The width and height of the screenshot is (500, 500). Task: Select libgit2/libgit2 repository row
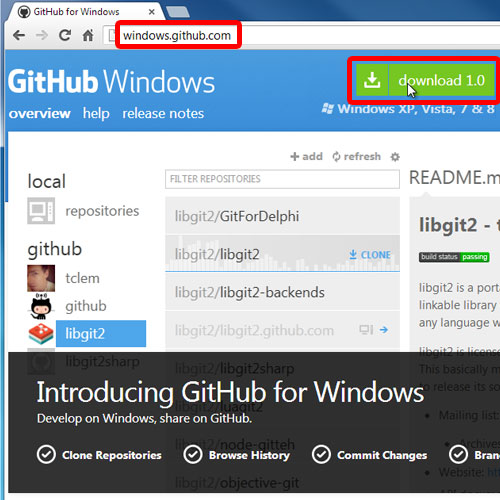point(282,254)
